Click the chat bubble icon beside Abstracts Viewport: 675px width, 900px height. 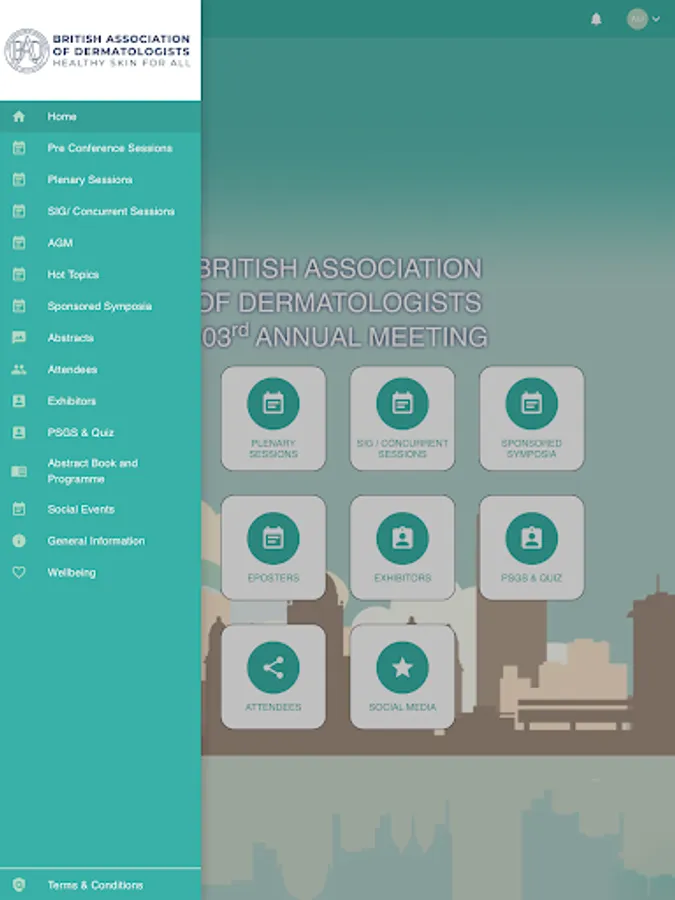tap(19, 338)
